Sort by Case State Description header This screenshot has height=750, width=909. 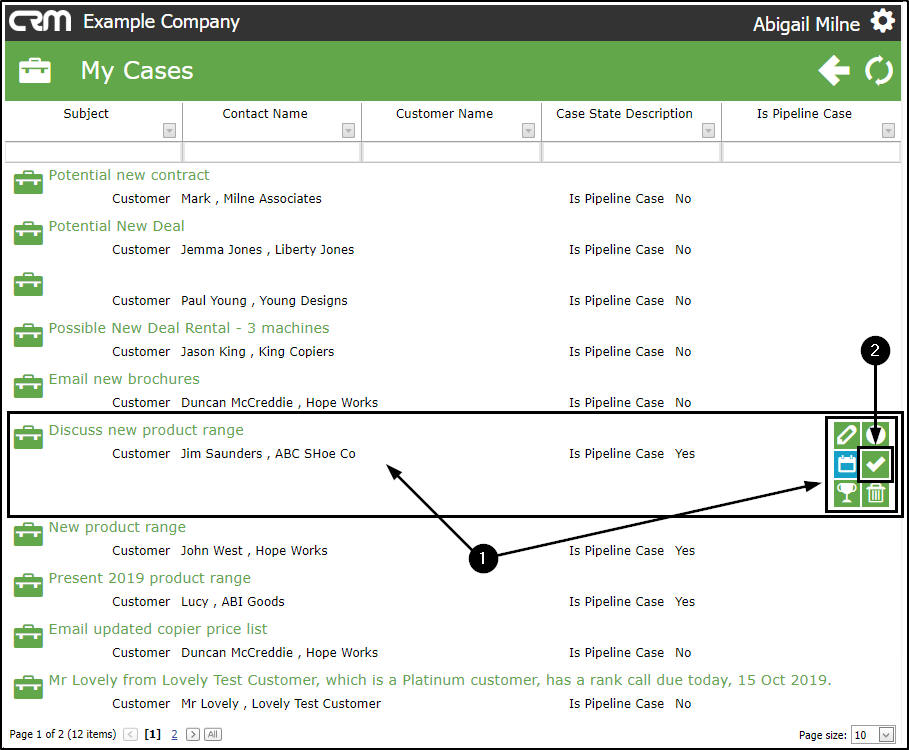tap(624, 114)
